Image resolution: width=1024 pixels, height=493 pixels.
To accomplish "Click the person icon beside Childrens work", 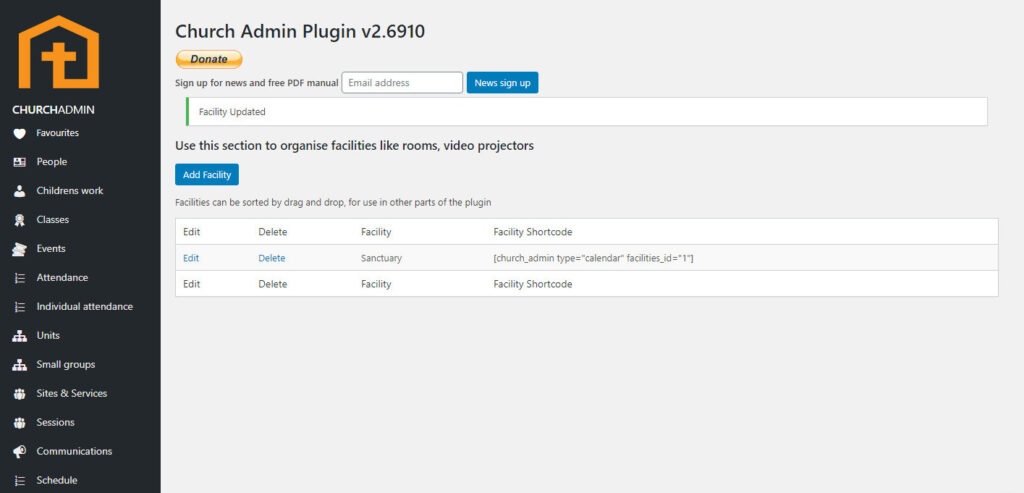I will pos(19,191).
